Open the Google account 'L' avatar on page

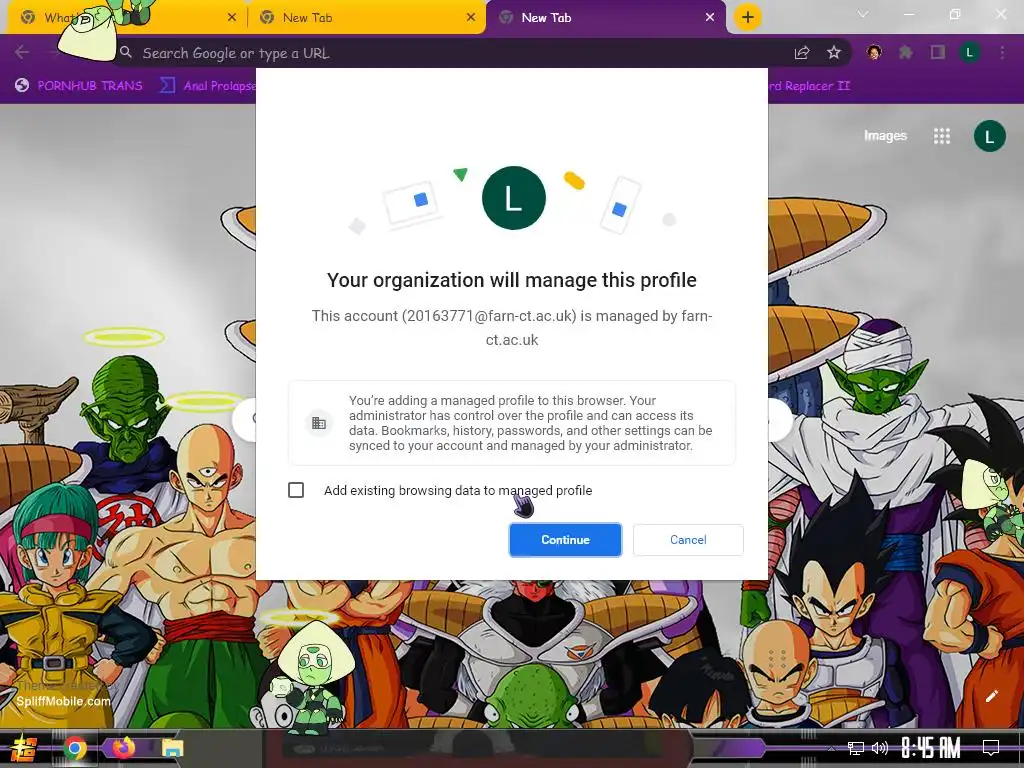pyautogui.click(x=989, y=136)
